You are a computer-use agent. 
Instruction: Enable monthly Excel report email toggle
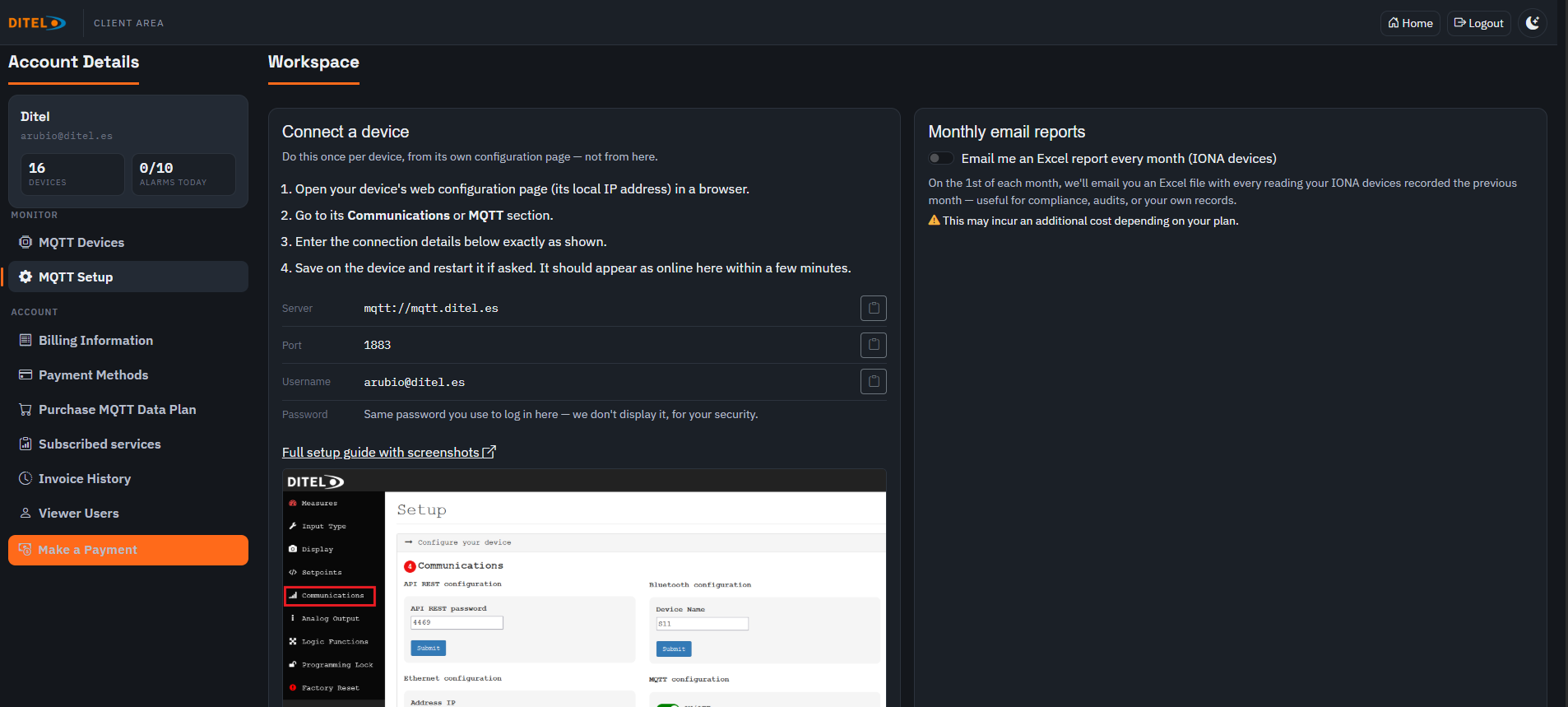tap(940, 158)
